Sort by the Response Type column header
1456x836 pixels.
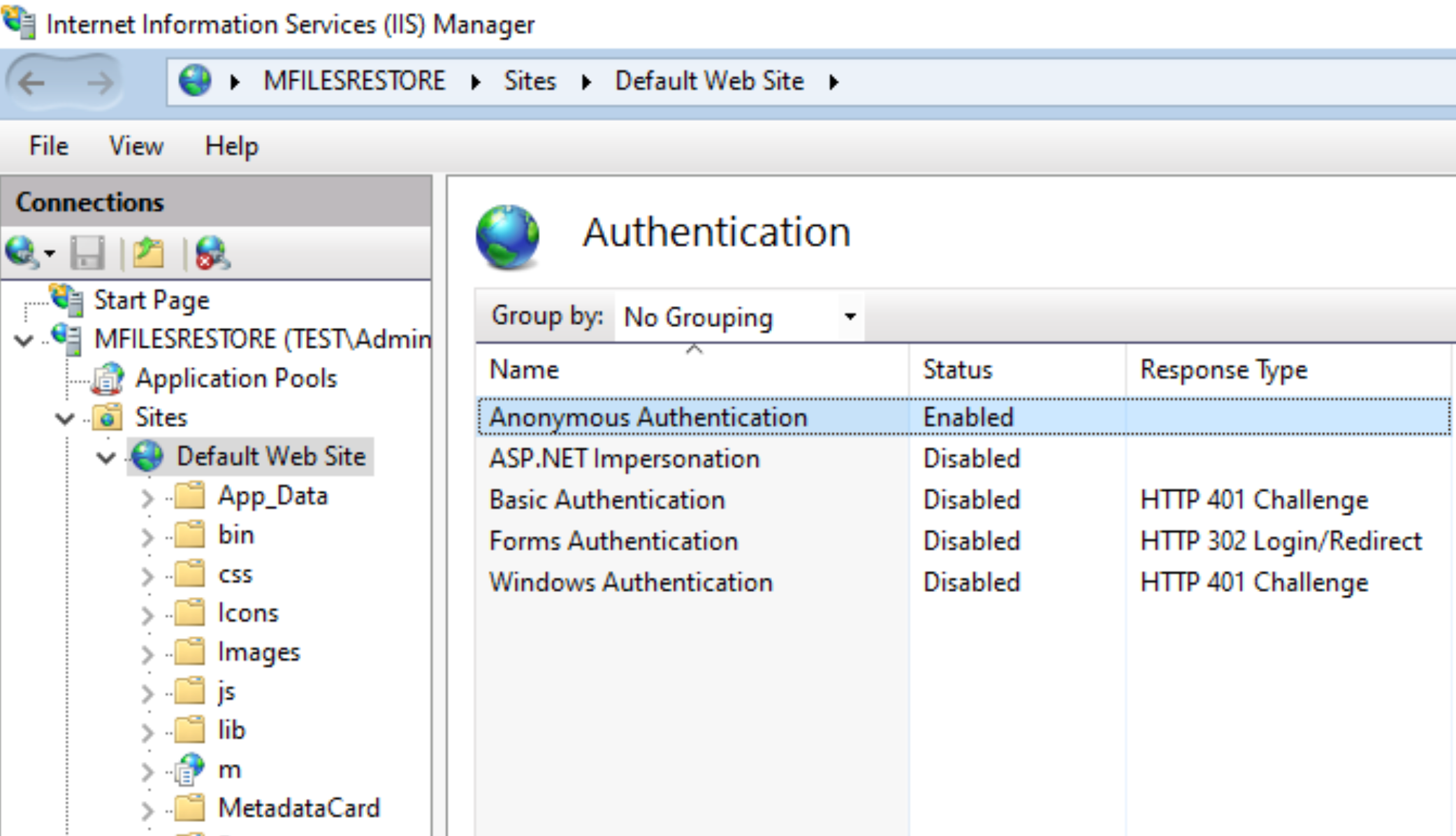[x=1288, y=369]
